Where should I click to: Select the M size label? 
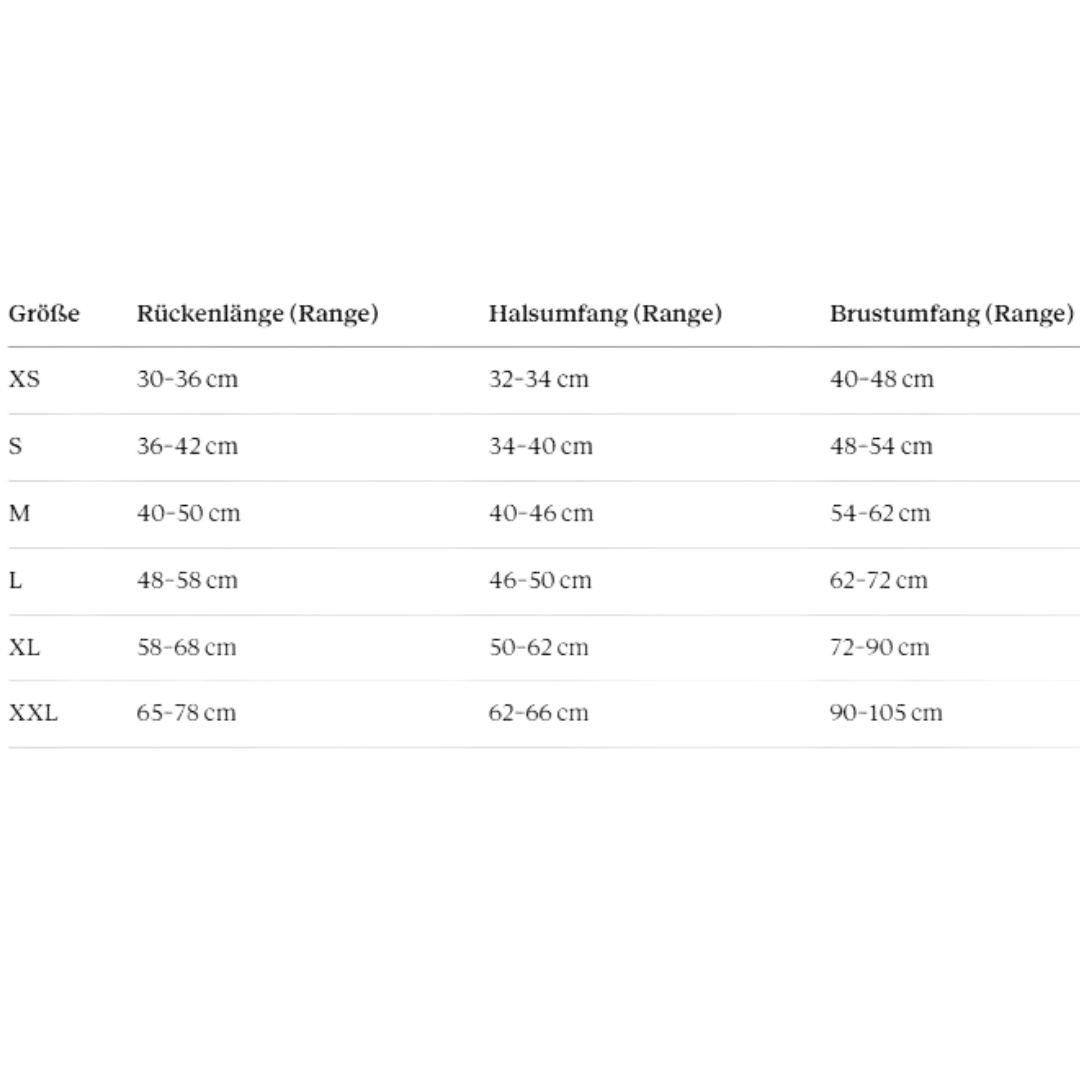(x=19, y=513)
